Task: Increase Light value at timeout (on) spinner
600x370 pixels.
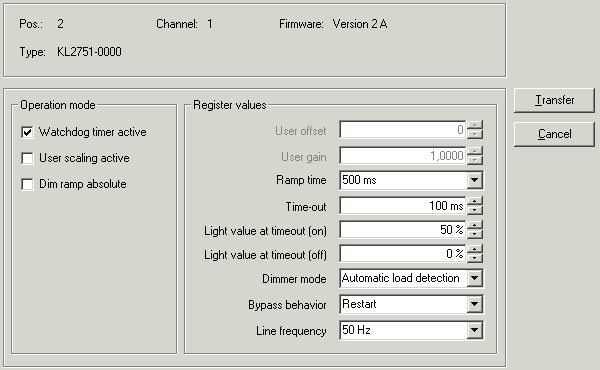Action: pos(475,225)
